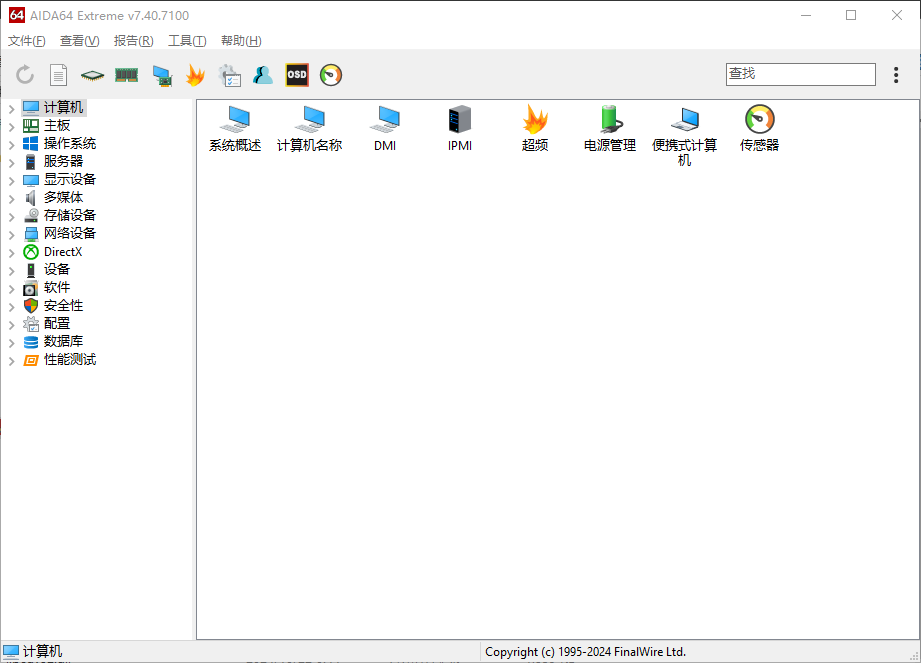The height and width of the screenshot is (663, 921).
Task: Expand the 主板 tree node arrow
Action: click(12, 126)
